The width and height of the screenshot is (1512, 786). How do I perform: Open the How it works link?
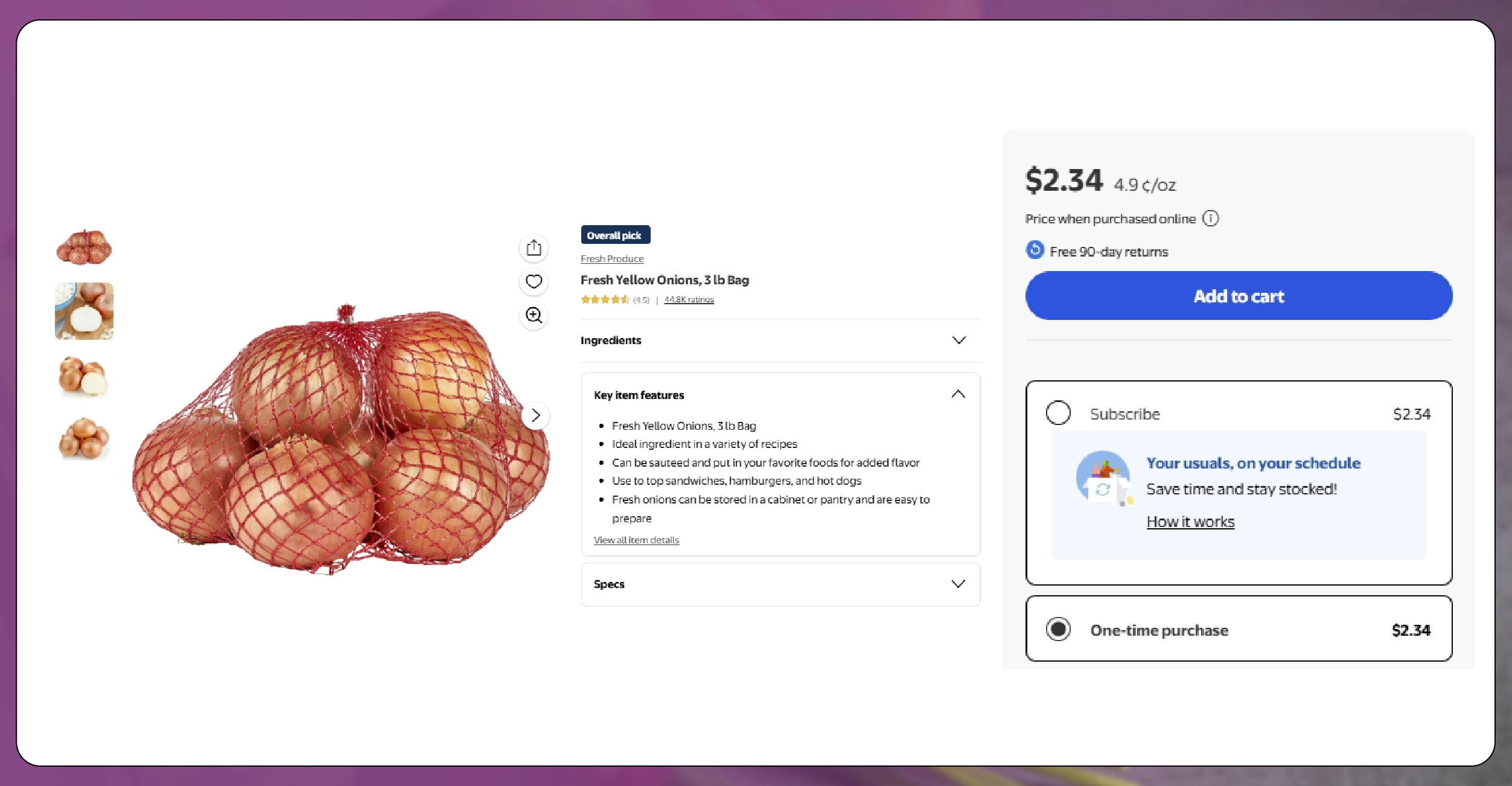point(1190,522)
